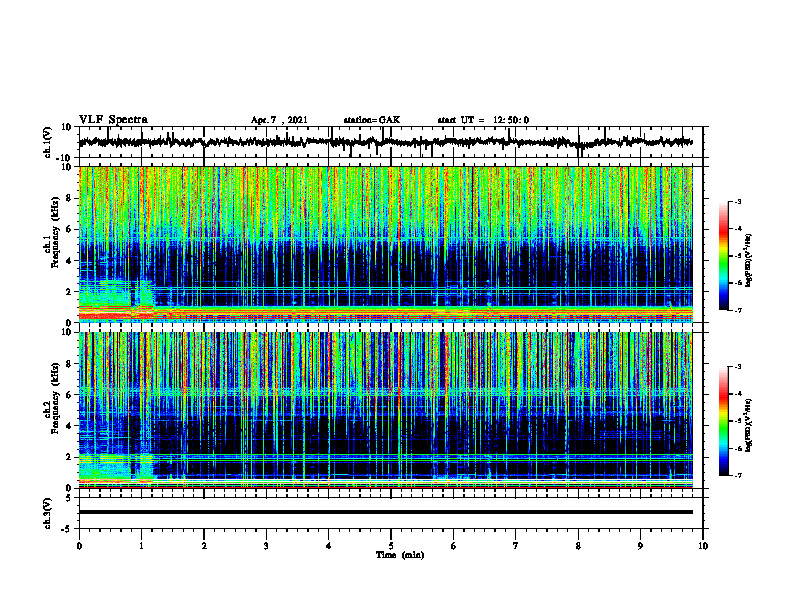The height and width of the screenshot is (612, 792).
Task: Click the 'Time (min)' axis label
Action: click(400, 555)
